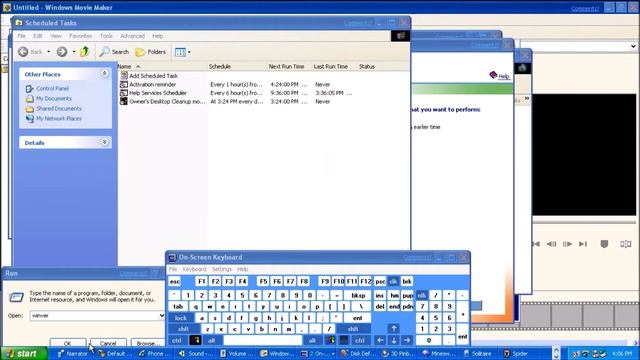The image size is (640, 360).
Task: Open the Run dialog Open dropdown arrow
Action: pos(162,316)
